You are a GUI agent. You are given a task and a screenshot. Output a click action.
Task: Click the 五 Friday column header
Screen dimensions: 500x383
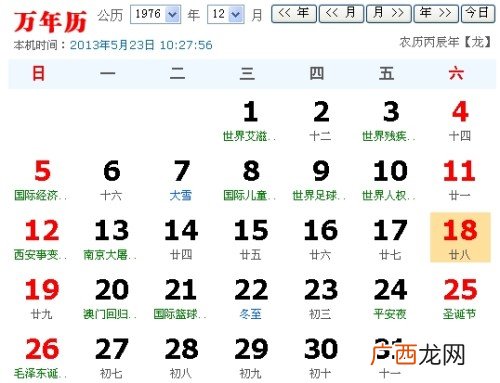pos(386,73)
